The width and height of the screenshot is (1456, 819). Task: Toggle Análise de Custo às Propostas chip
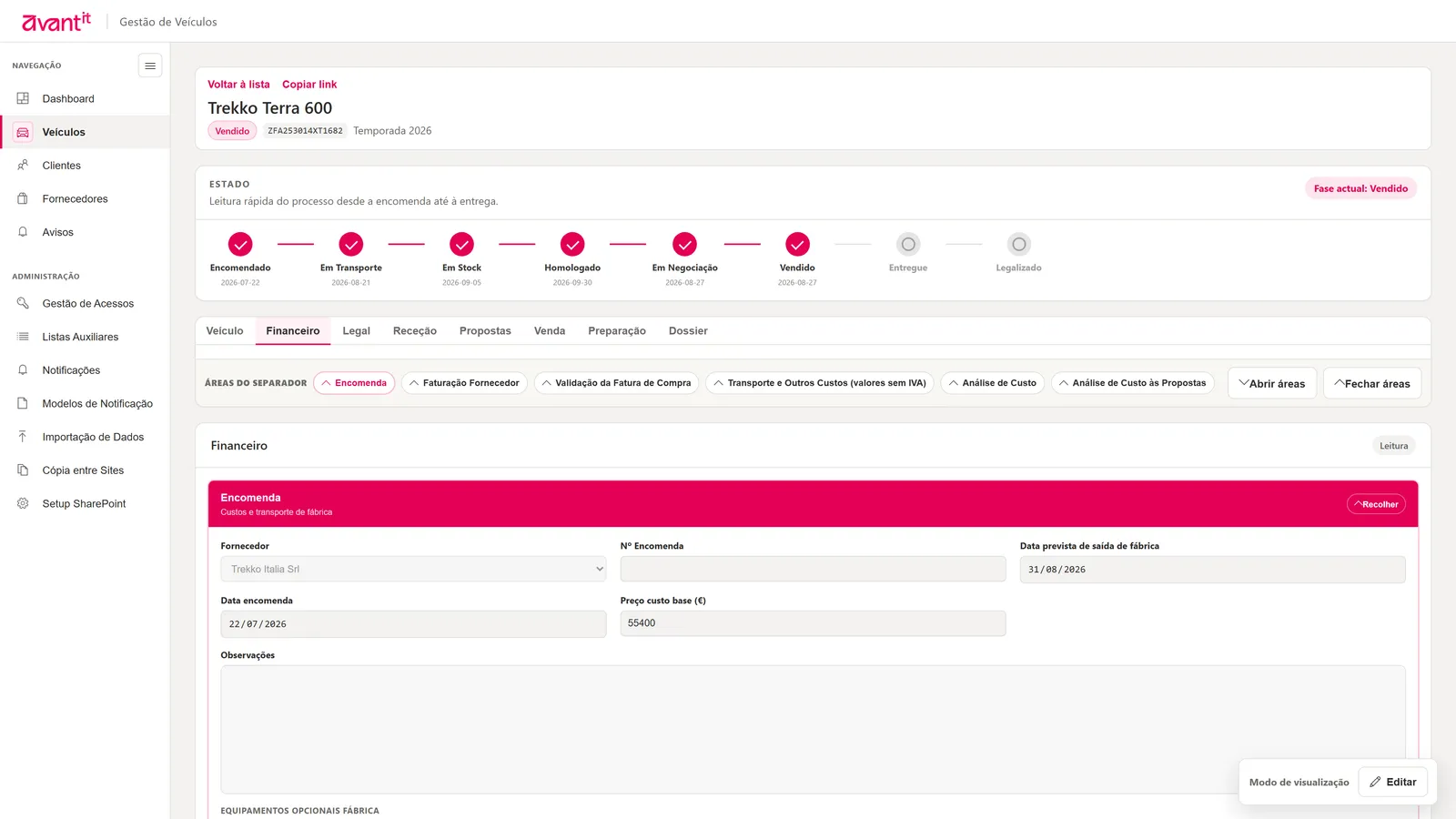1133,383
